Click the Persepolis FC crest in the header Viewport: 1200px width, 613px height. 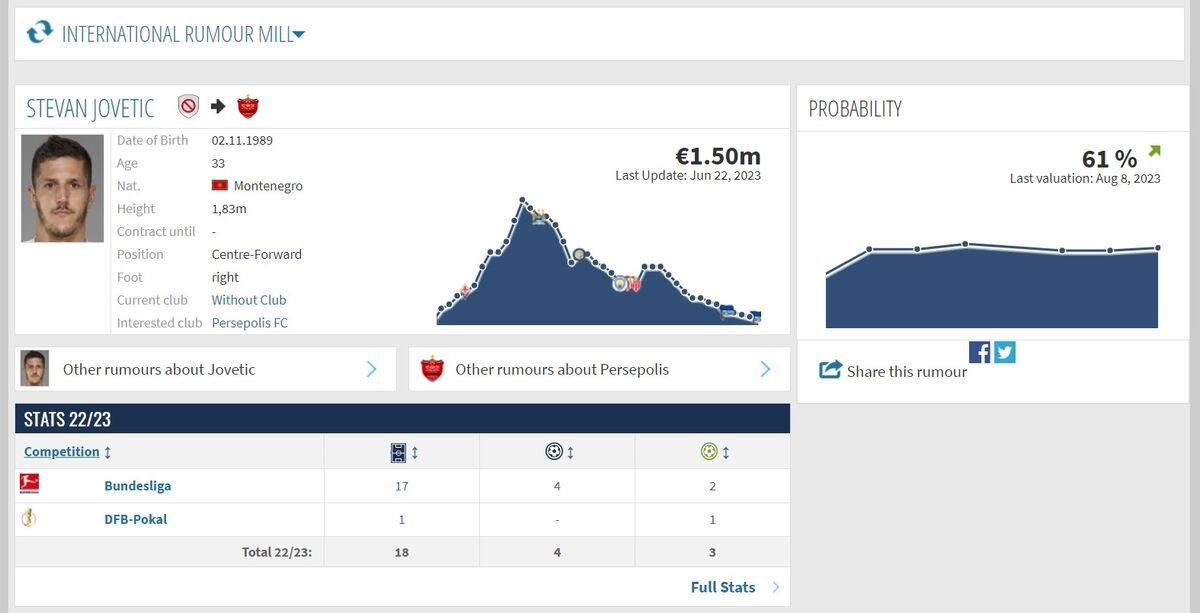coord(248,107)
